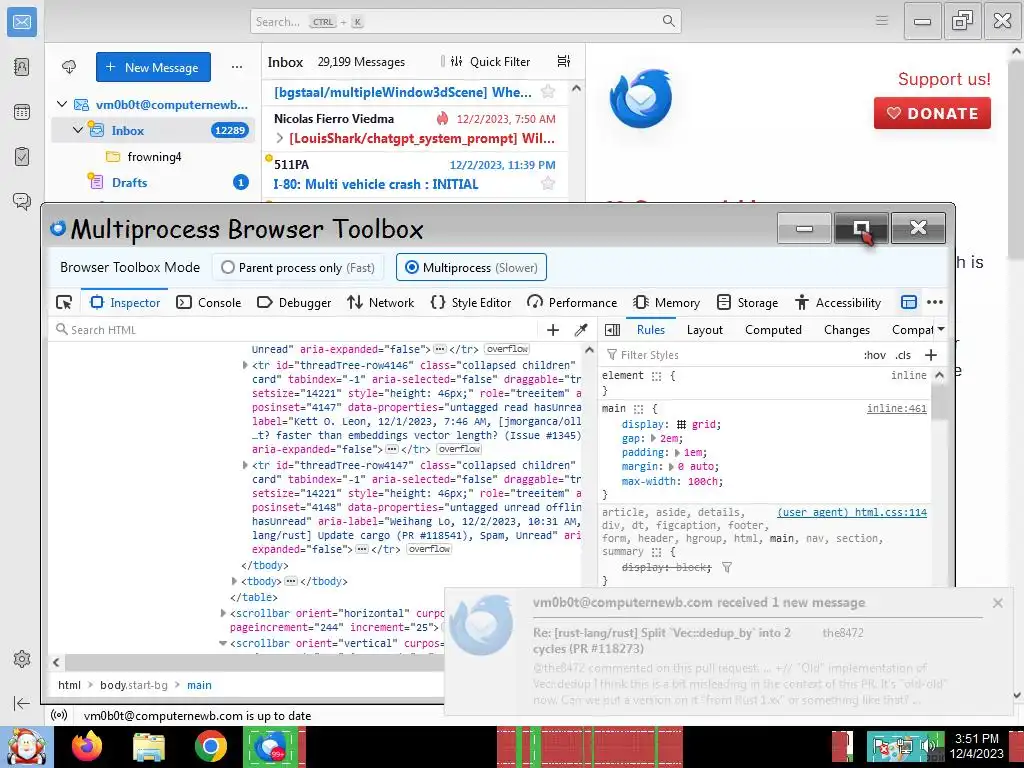Viewport: 1024px width, 768px height.
Task: Open the Mail space icon in Thunderbird sidebar
Action: pos(22,22)
